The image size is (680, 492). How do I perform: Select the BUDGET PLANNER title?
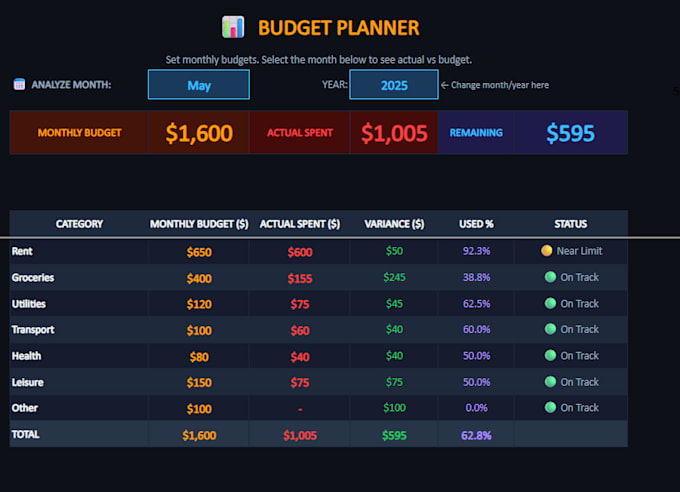coord(339,28)
